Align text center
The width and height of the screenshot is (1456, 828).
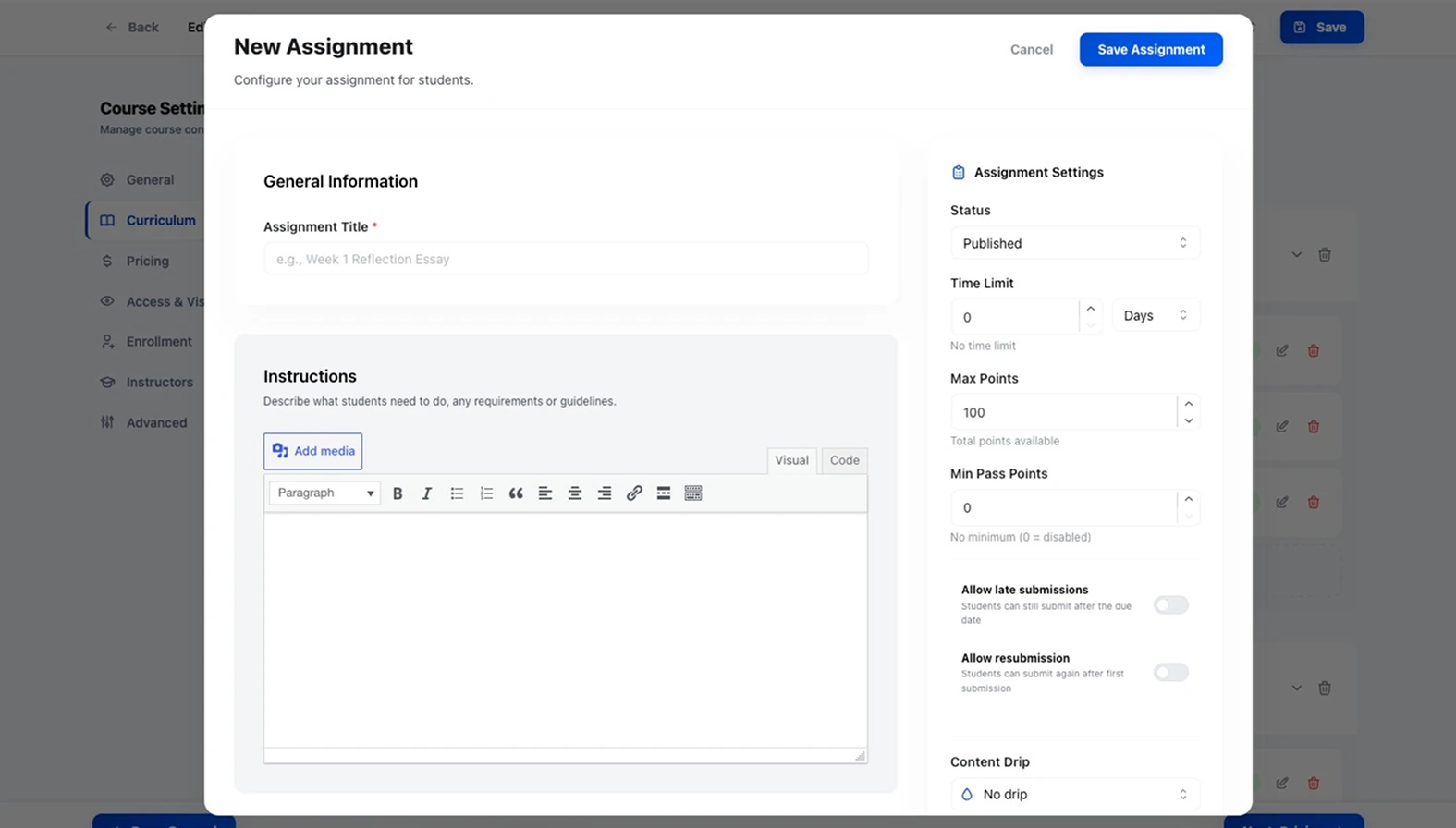pos(575,493)
